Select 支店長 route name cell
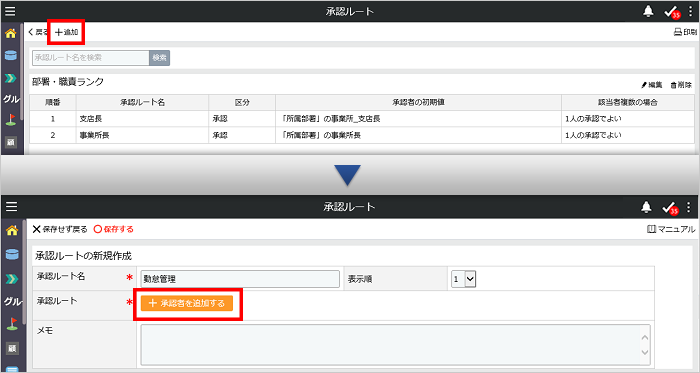 [x=142, y=119]
